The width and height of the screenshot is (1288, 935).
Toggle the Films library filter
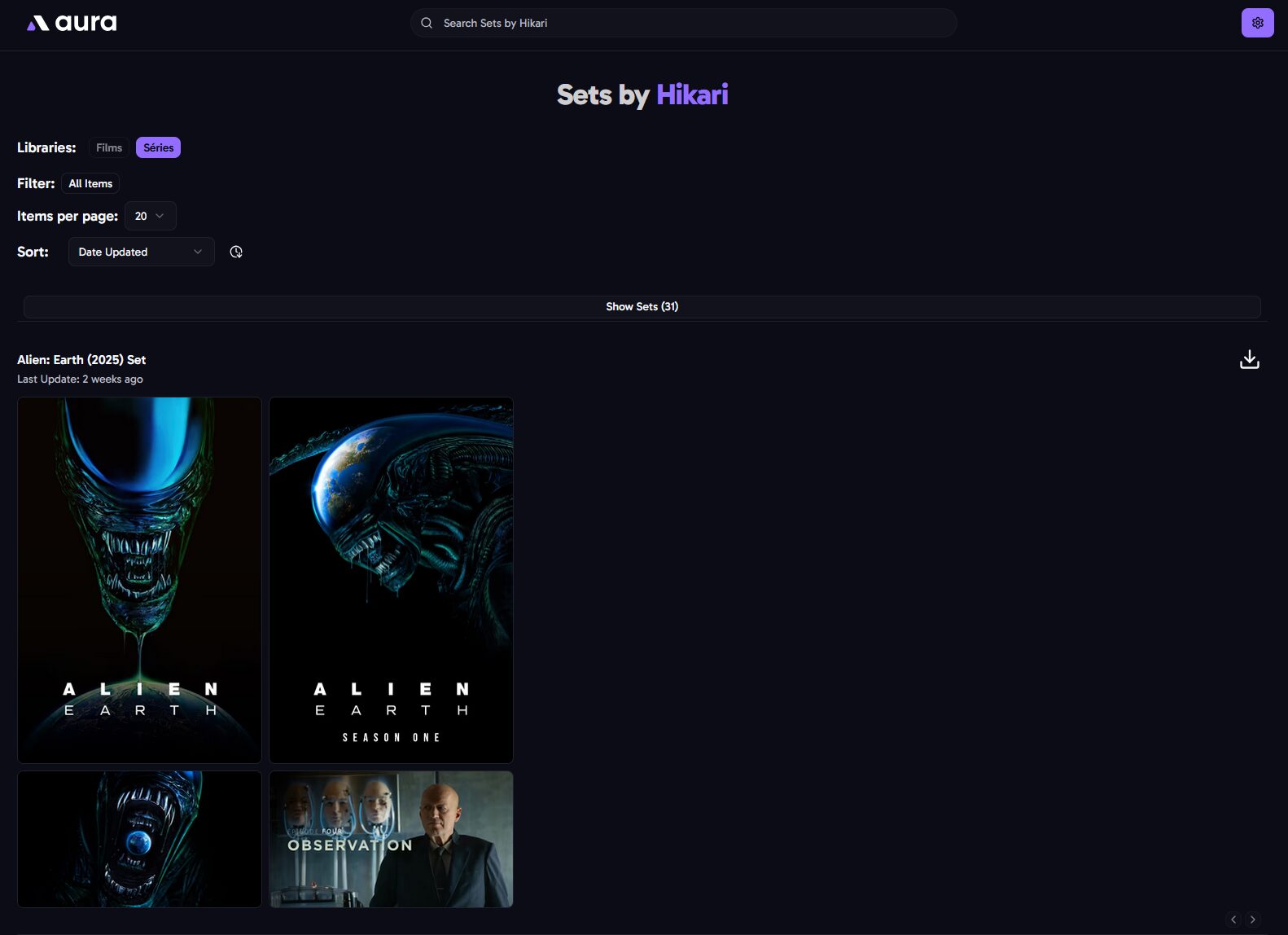pyautogui.click(x=109, y=147)
